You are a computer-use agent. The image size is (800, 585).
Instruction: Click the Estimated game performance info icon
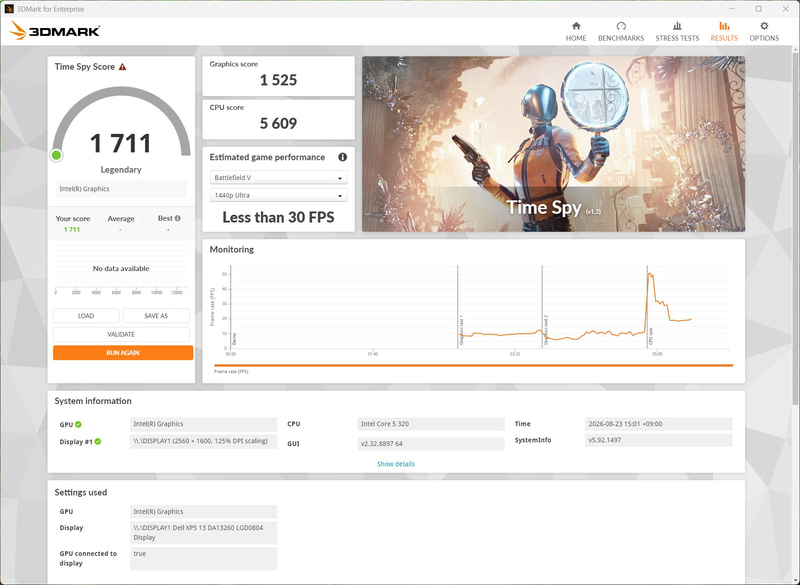[342, 157]
